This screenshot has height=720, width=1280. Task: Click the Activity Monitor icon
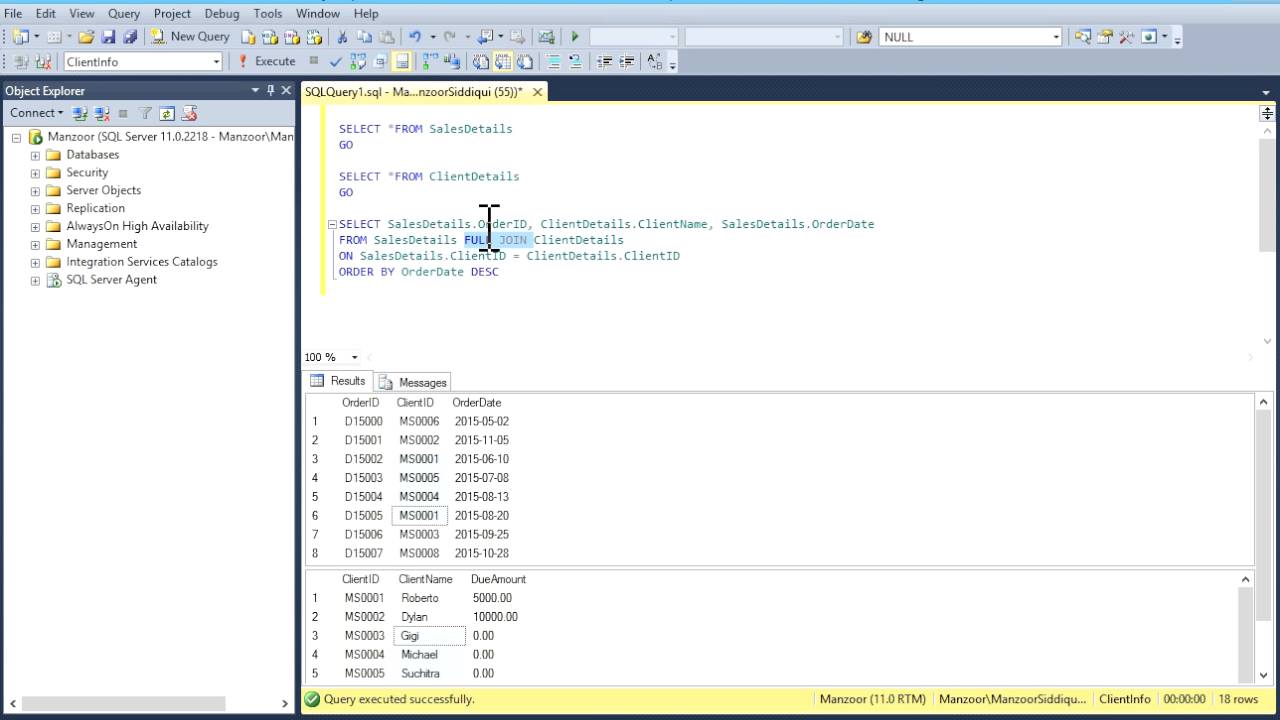[x=546, y=37]
